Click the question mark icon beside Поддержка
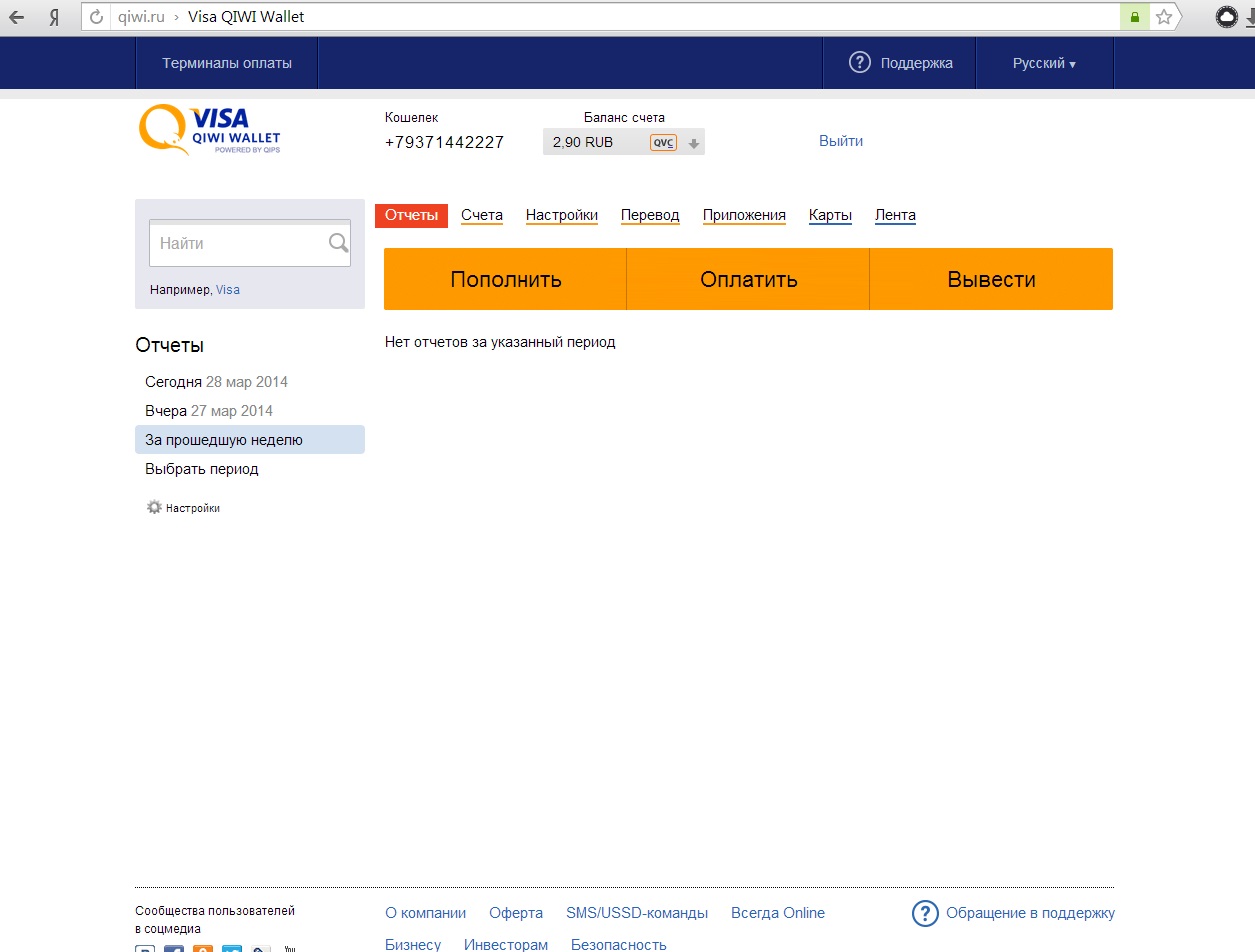The width and height of the screenshot is (1255, 952). [859, 63]
